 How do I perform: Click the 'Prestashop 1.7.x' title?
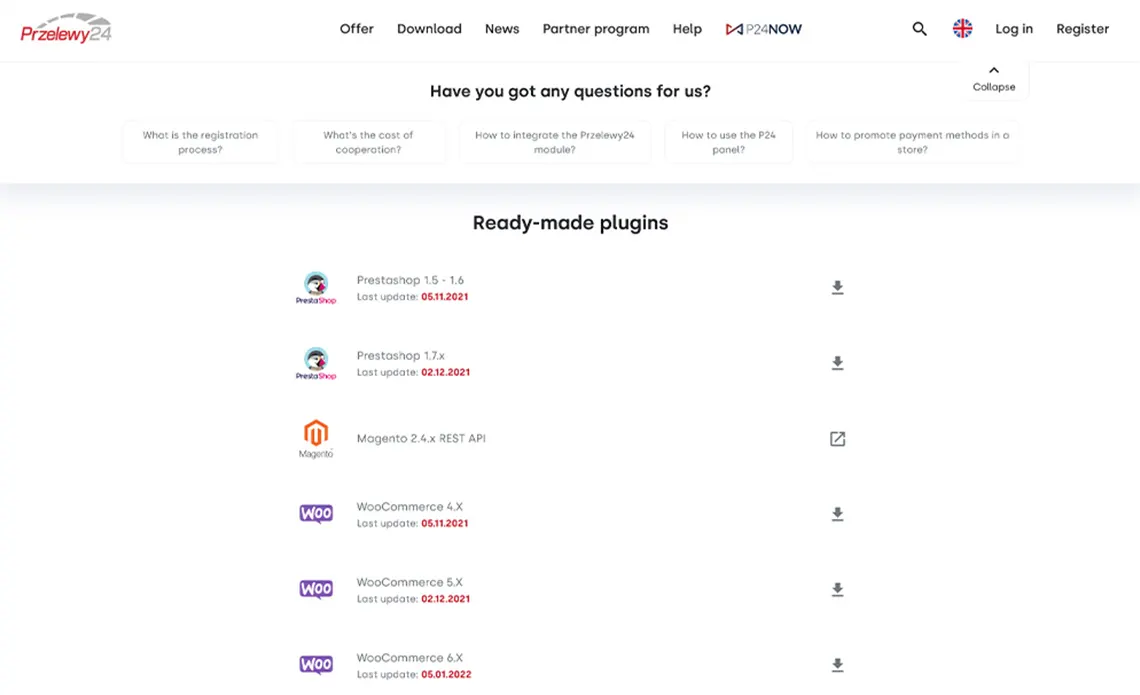point(401,355)
